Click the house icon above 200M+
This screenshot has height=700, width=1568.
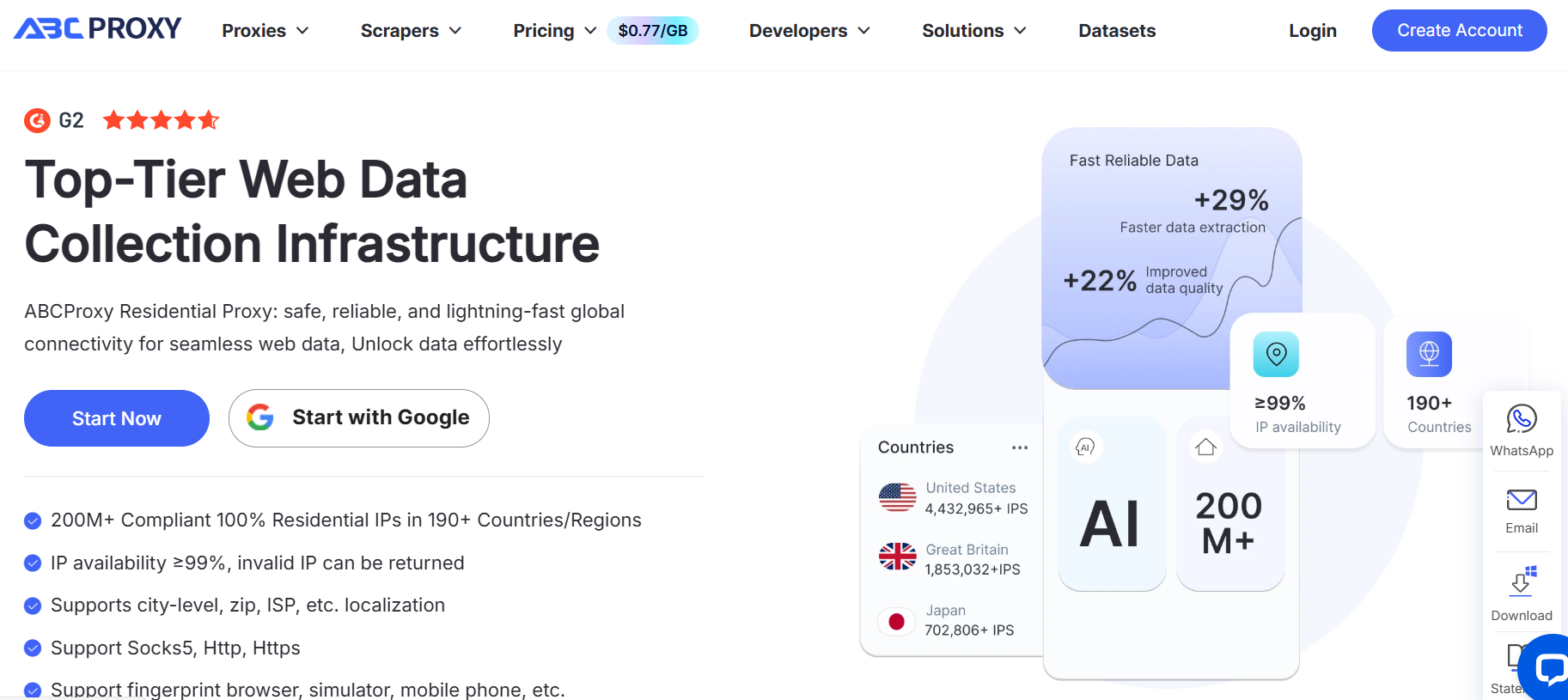pyautogui.click(x=1205, y=447)
